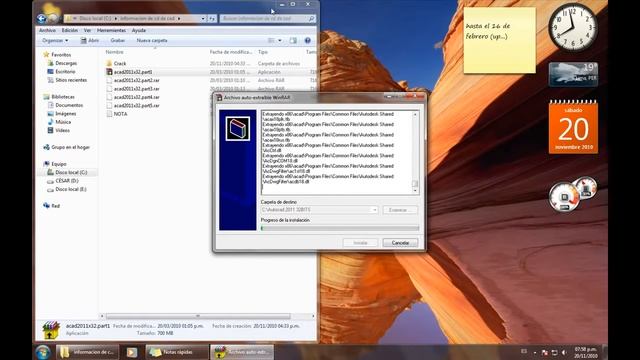Image resolution: width=640 pixels, height=360 pixels.
Task: Open Vídeos library
Action: tap(62, 130)
